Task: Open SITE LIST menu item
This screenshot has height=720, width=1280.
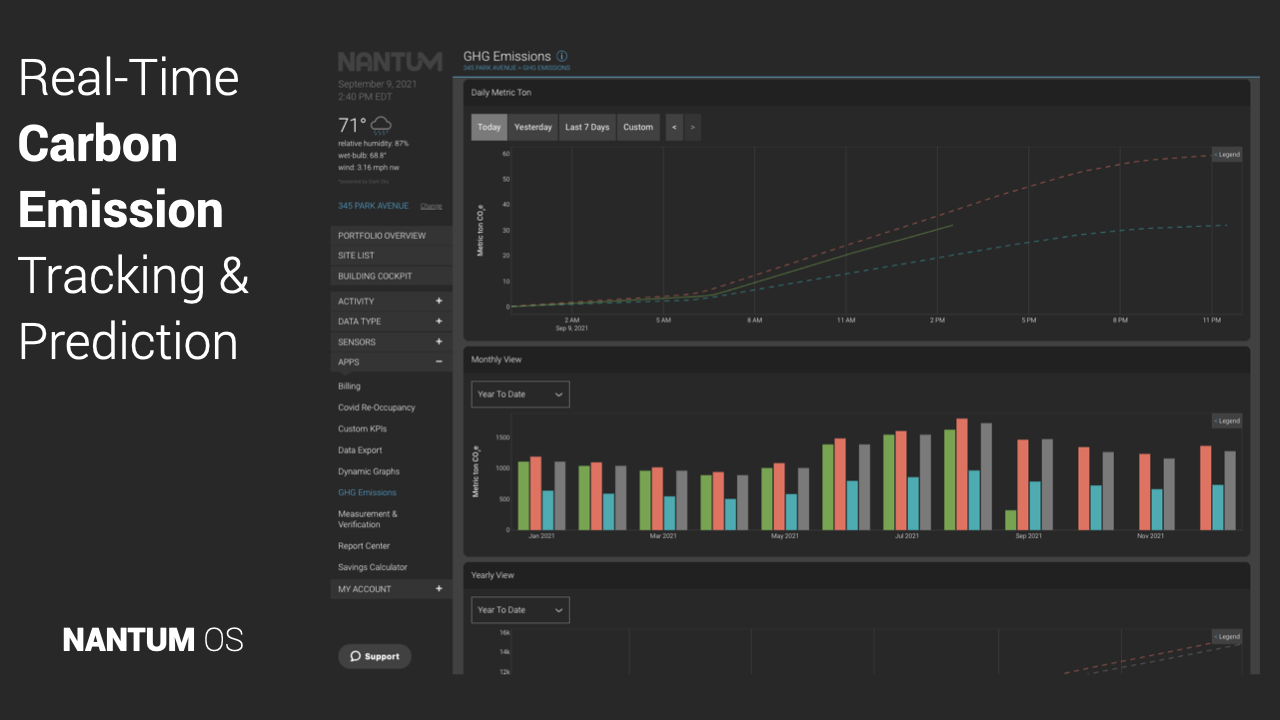Action: (391, 256)
